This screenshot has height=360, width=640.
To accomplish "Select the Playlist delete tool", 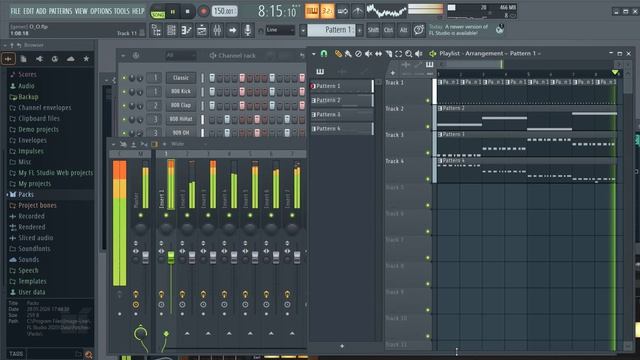I will pyautogui.click(x=358, y=53).
